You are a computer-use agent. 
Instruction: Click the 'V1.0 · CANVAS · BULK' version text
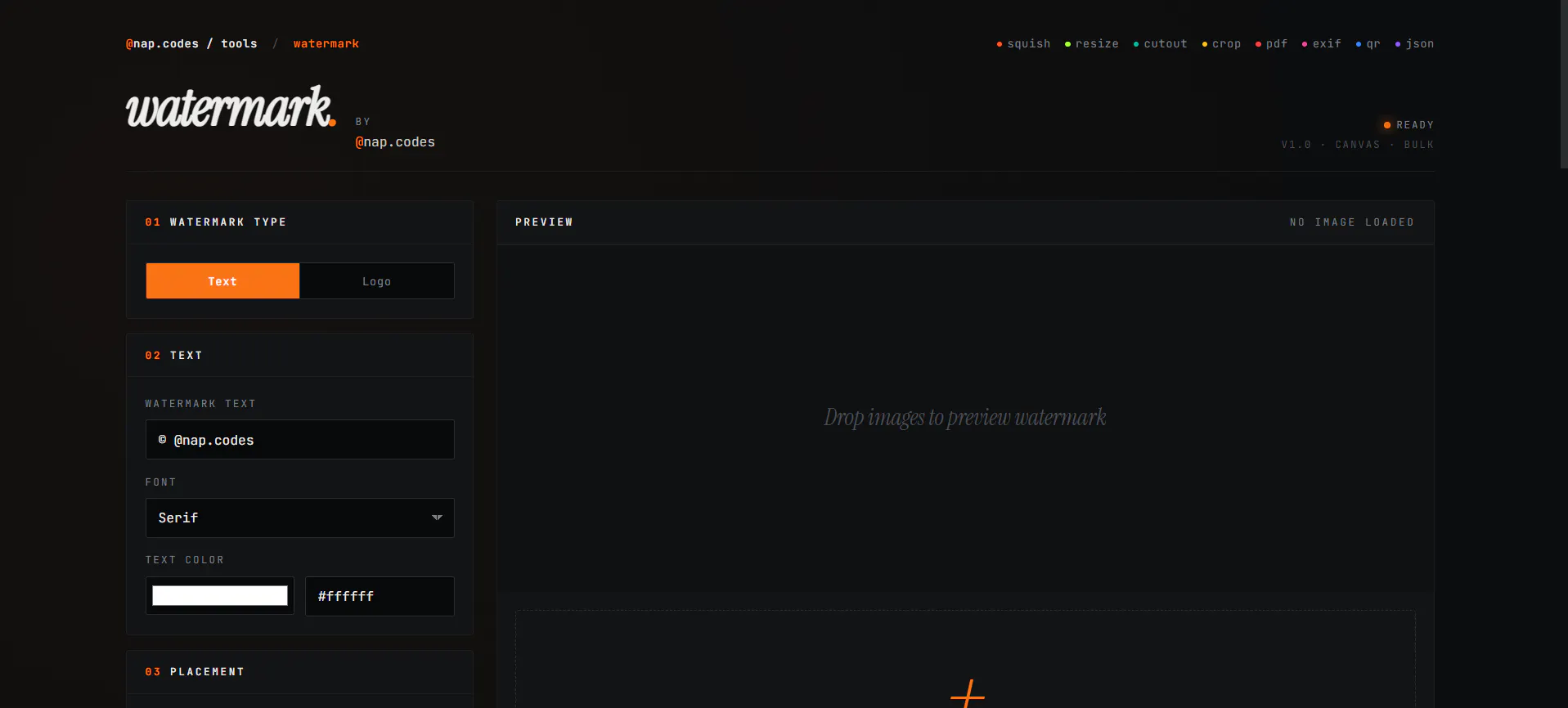coord(1358,145)
